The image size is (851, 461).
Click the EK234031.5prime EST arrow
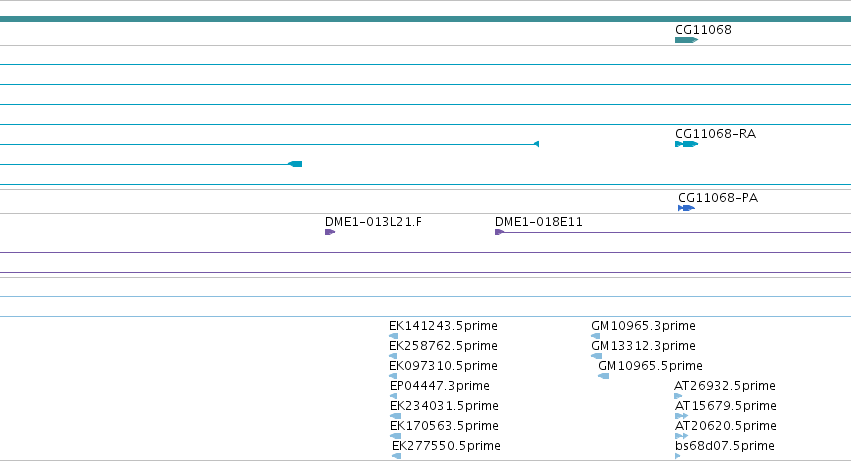pyautogui.click(x=396, y=416)
